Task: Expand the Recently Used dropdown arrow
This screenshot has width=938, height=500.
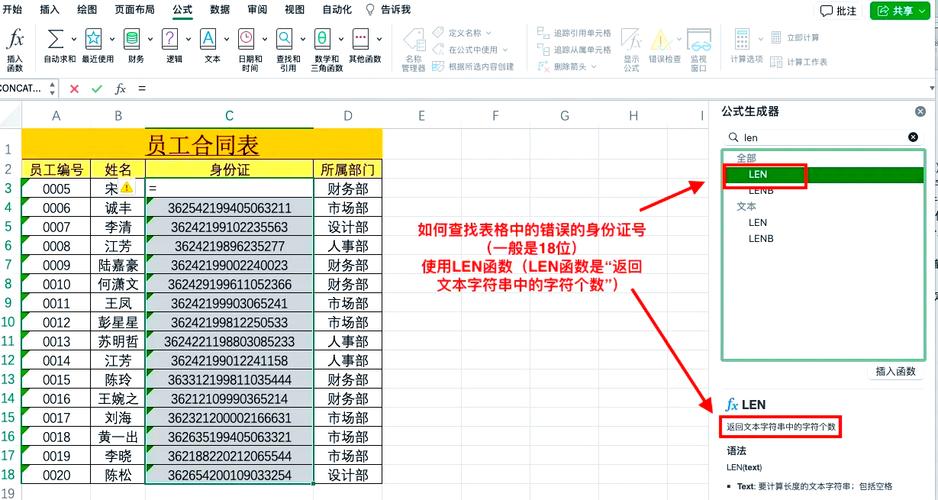Action: (112, 39)
